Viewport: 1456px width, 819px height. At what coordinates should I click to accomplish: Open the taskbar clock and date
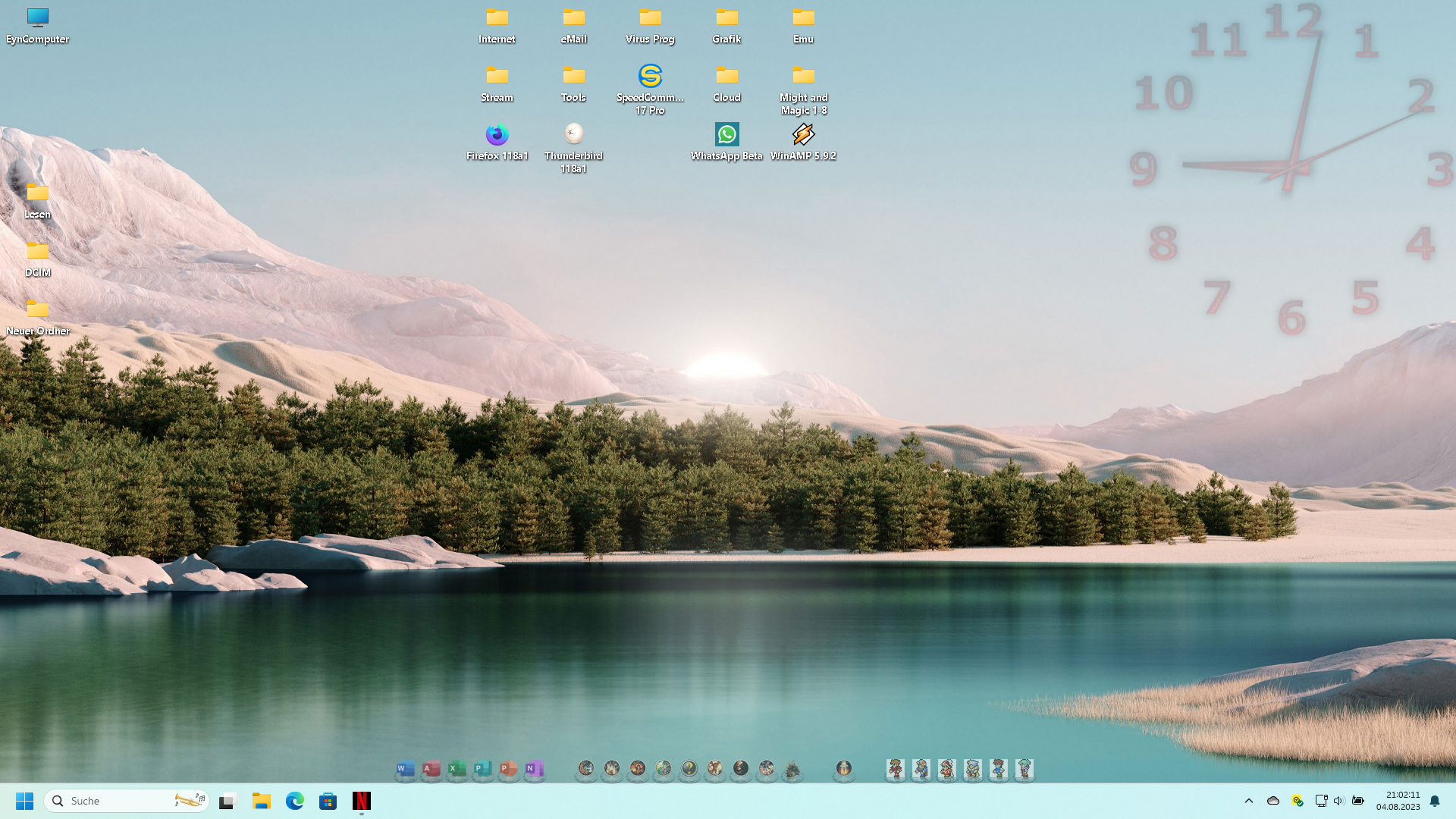click(x=1398, y=801)
